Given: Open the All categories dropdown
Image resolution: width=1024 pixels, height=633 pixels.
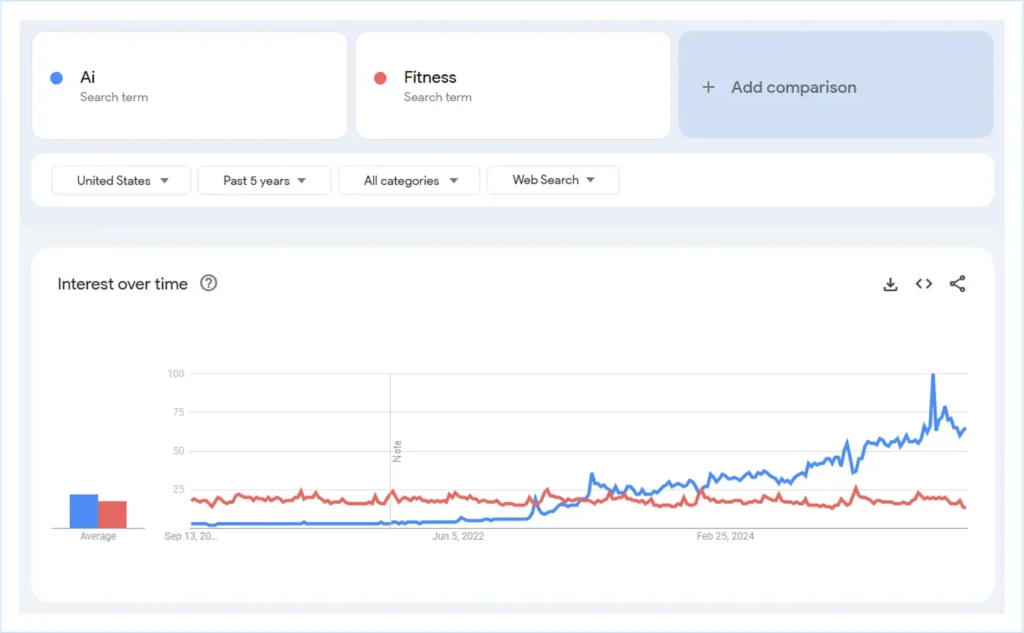Looking at the screenshot, I should [408, 180].
